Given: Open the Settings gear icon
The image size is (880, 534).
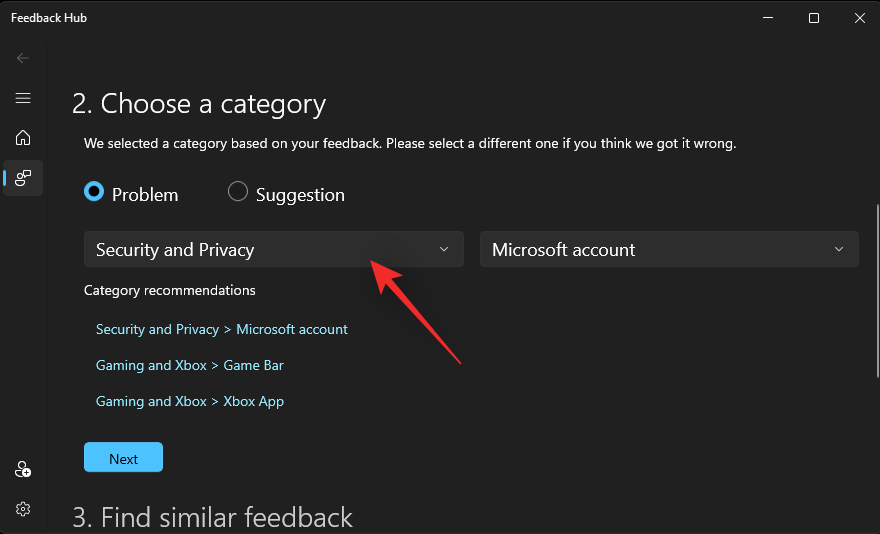Looking at the screenshot, I should tap(23, 509).
